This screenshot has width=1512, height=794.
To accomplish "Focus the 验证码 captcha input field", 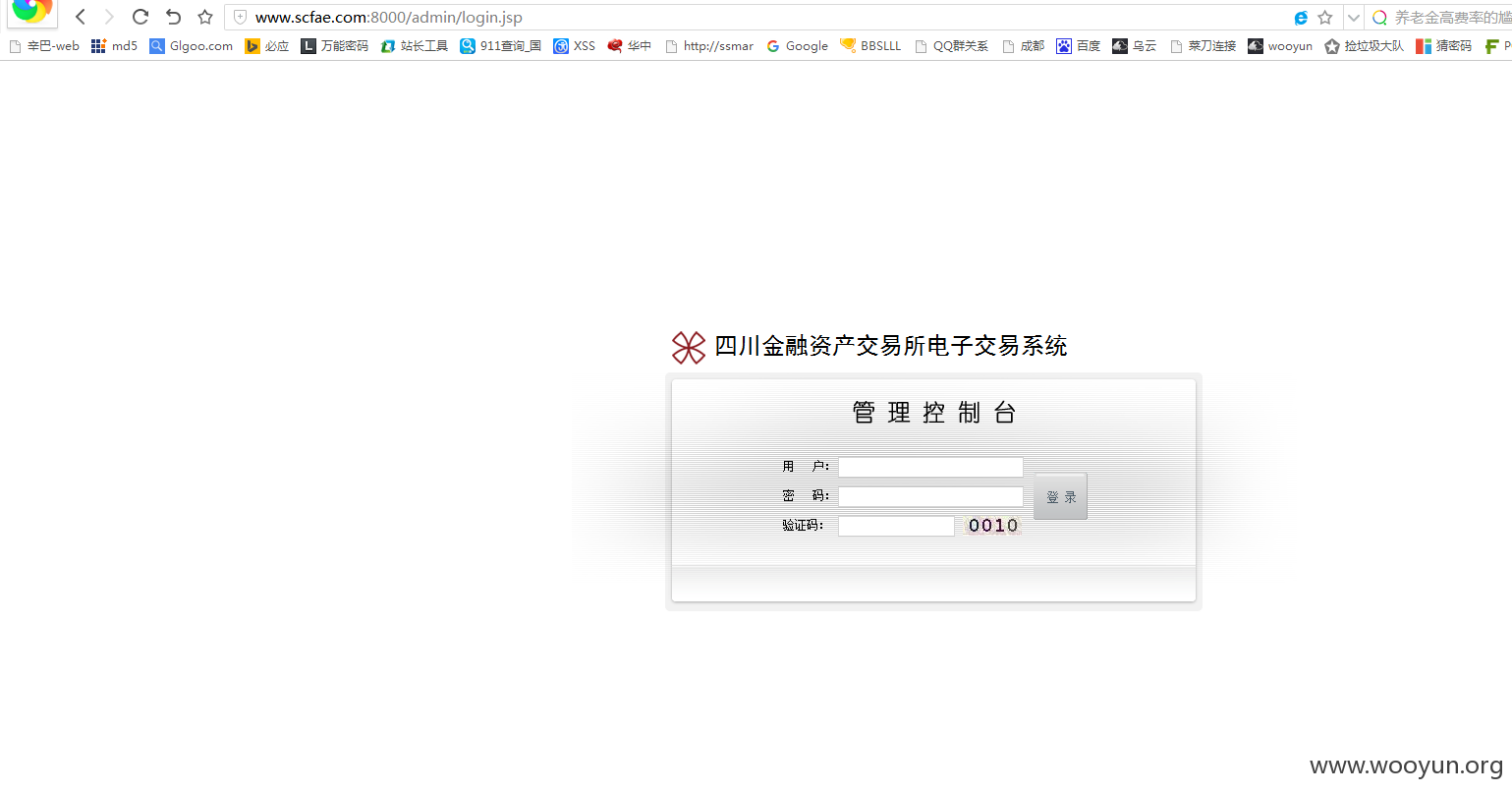I will click(896, 526).
